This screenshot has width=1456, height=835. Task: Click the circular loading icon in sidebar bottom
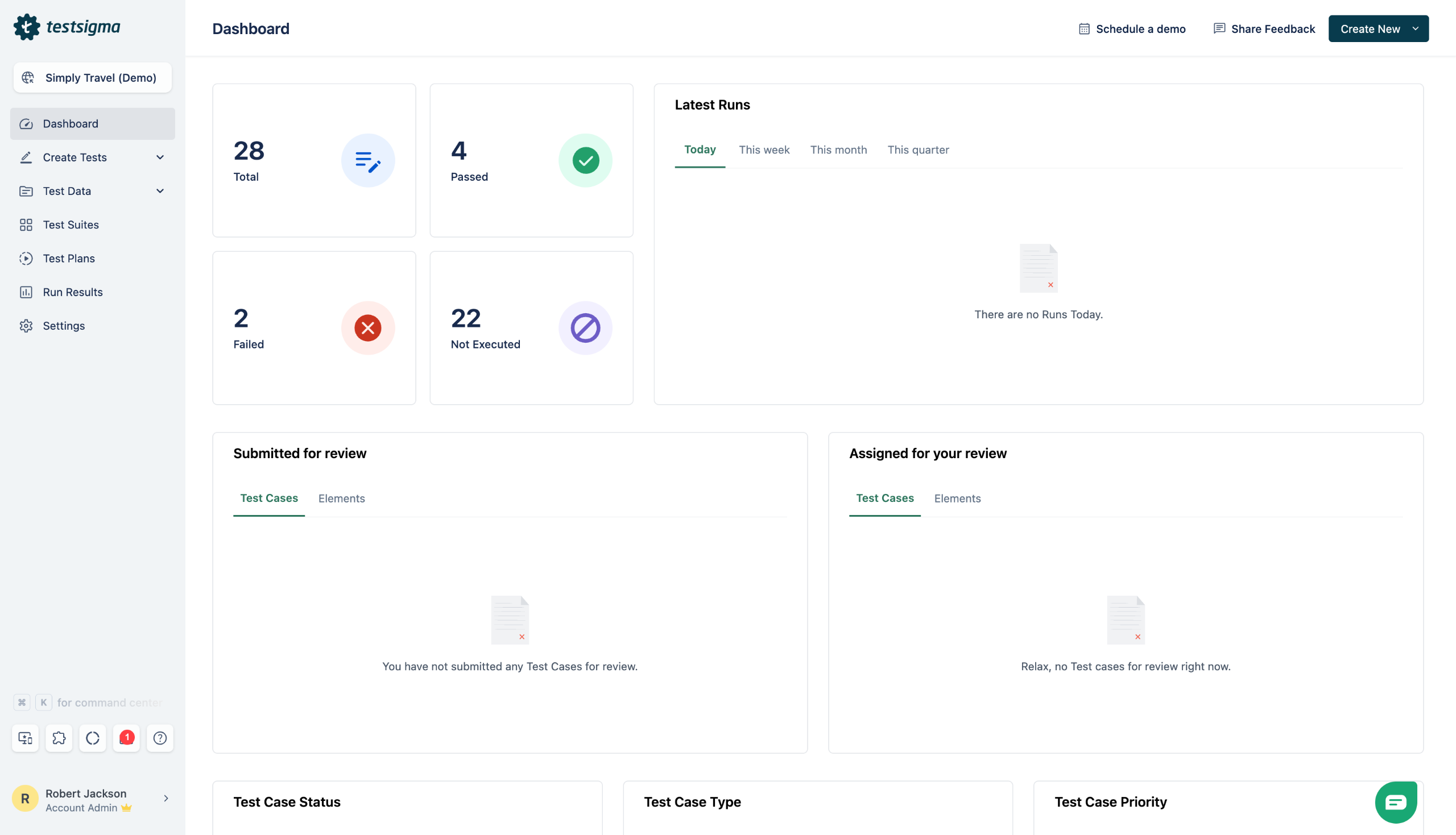(x=92, y=737)
